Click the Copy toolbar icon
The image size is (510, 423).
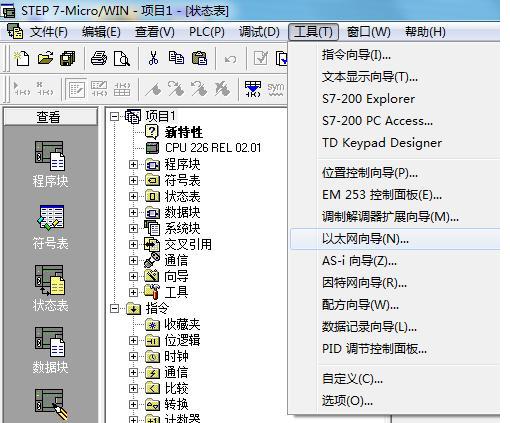click(x=176, y=58)
